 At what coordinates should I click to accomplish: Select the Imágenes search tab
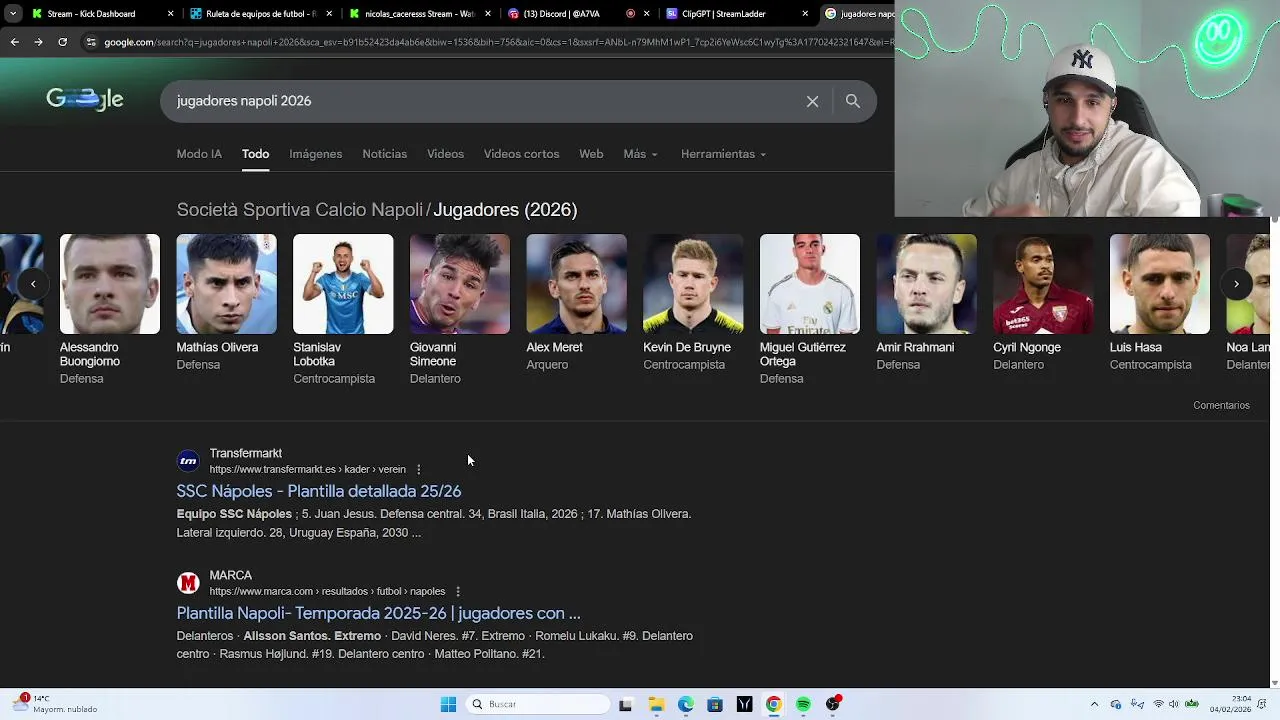click(x=315, y=154)
